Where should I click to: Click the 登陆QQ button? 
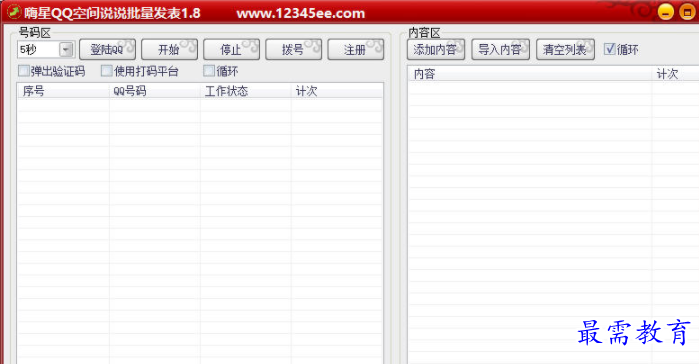(x=107, y=49)
